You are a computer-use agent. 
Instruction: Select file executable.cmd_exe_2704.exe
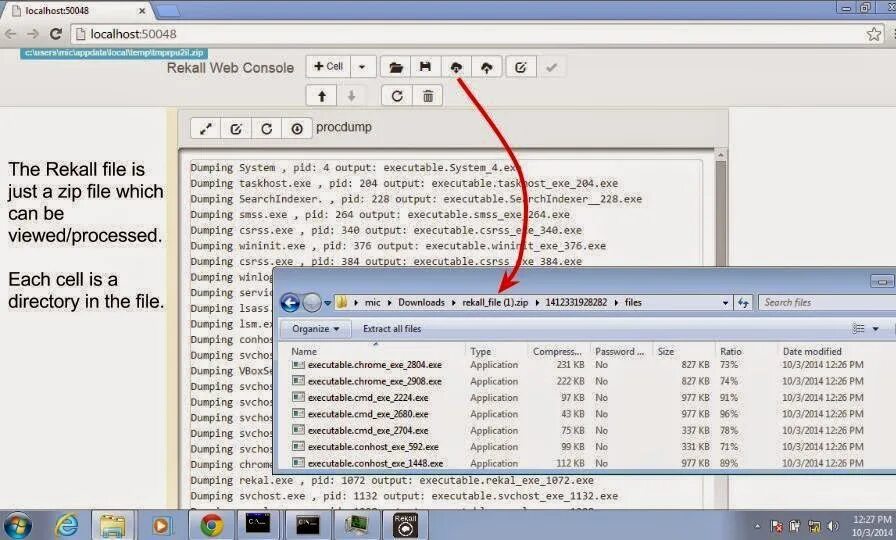[367, 431]
